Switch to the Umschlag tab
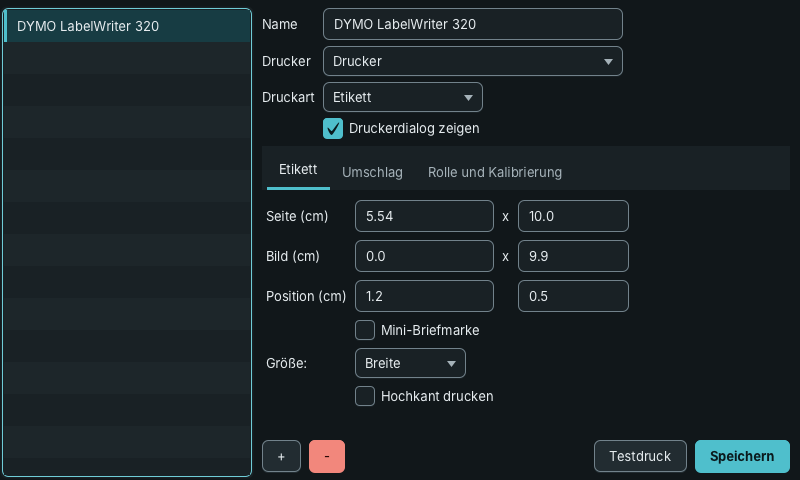800x480 pixels. click(372, 172)
